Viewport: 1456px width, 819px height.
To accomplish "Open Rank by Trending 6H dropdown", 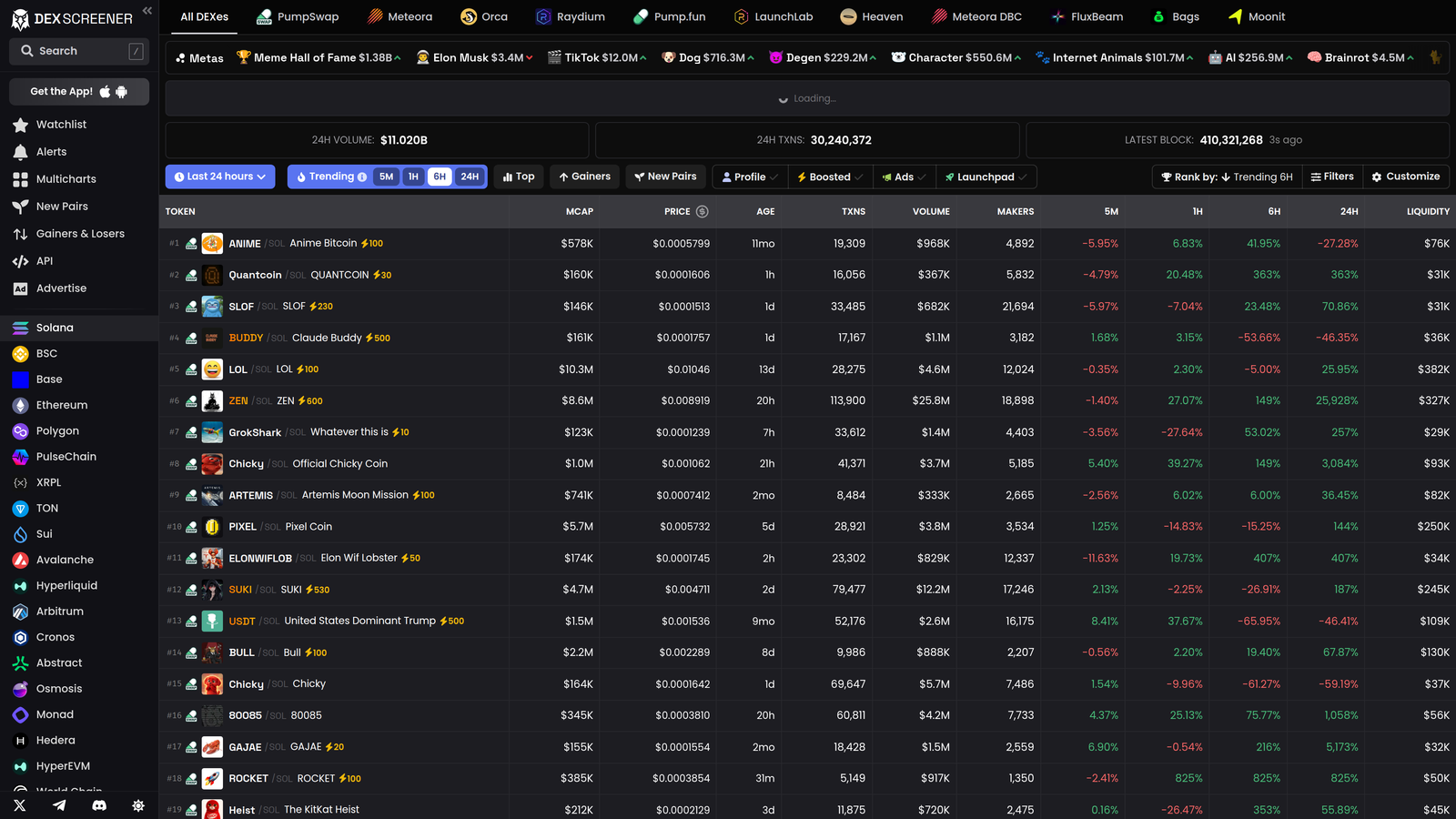I will [x=1227, y=177].
